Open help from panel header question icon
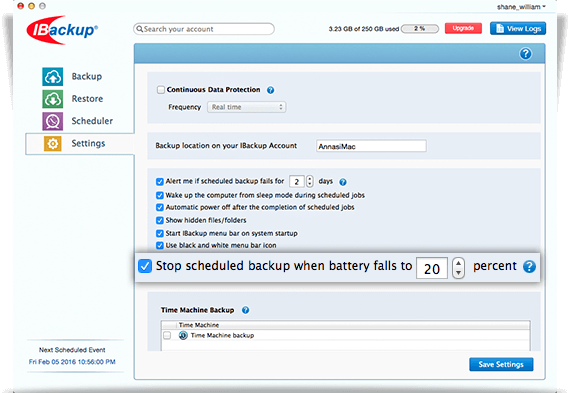This screenshot has height=393, width=570. 525,54
